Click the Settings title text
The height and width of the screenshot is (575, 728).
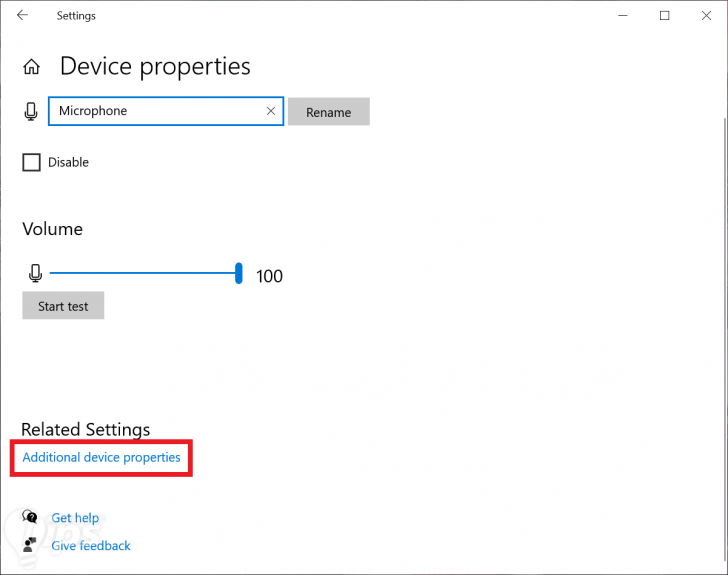(76, 16)
